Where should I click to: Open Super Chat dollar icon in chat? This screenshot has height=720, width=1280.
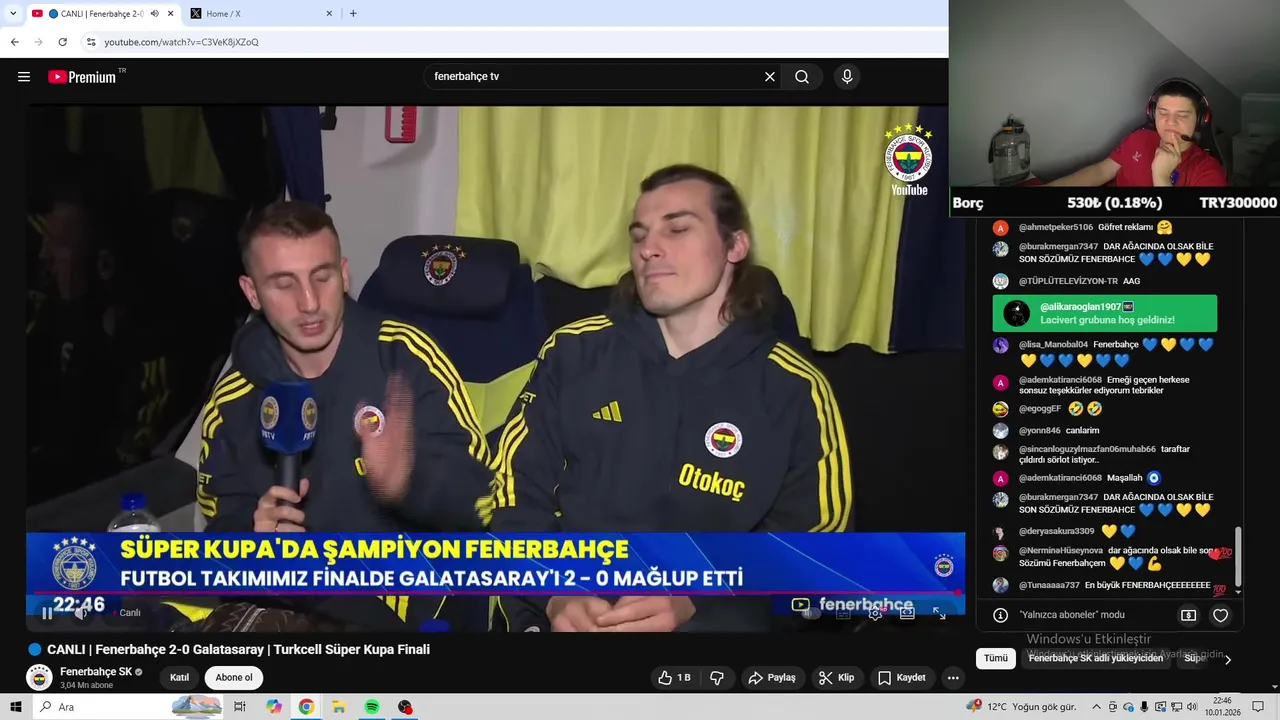(x=1188, y=615)
